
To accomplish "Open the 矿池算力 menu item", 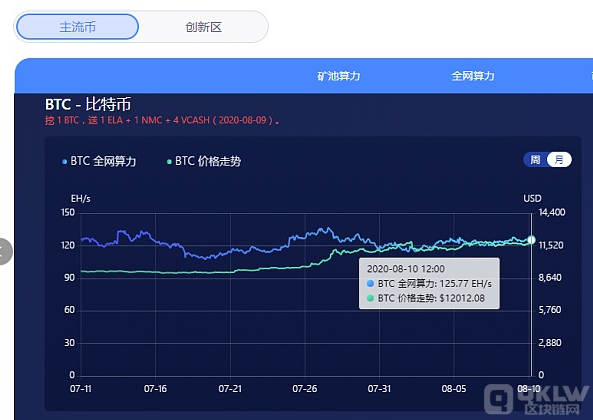I will 338,76.
